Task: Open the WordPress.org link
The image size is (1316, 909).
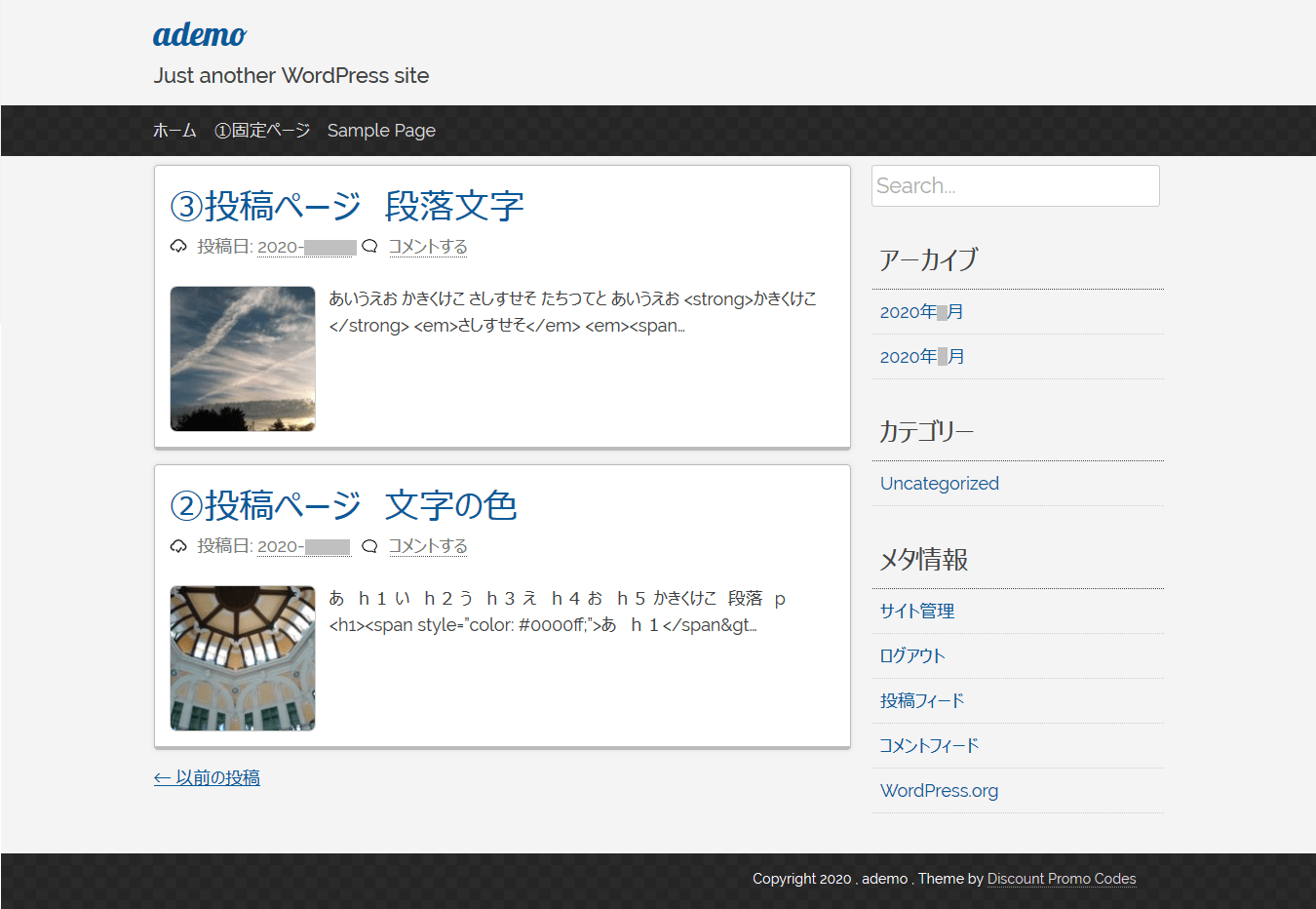Action: 940,791
